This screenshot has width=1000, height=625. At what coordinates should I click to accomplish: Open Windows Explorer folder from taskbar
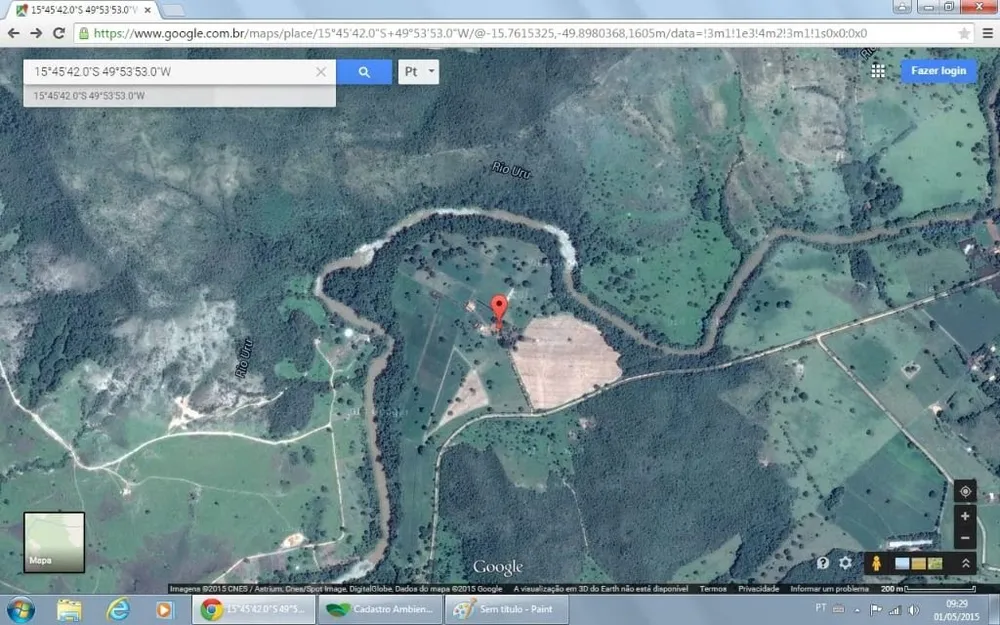tap(69, 610)
